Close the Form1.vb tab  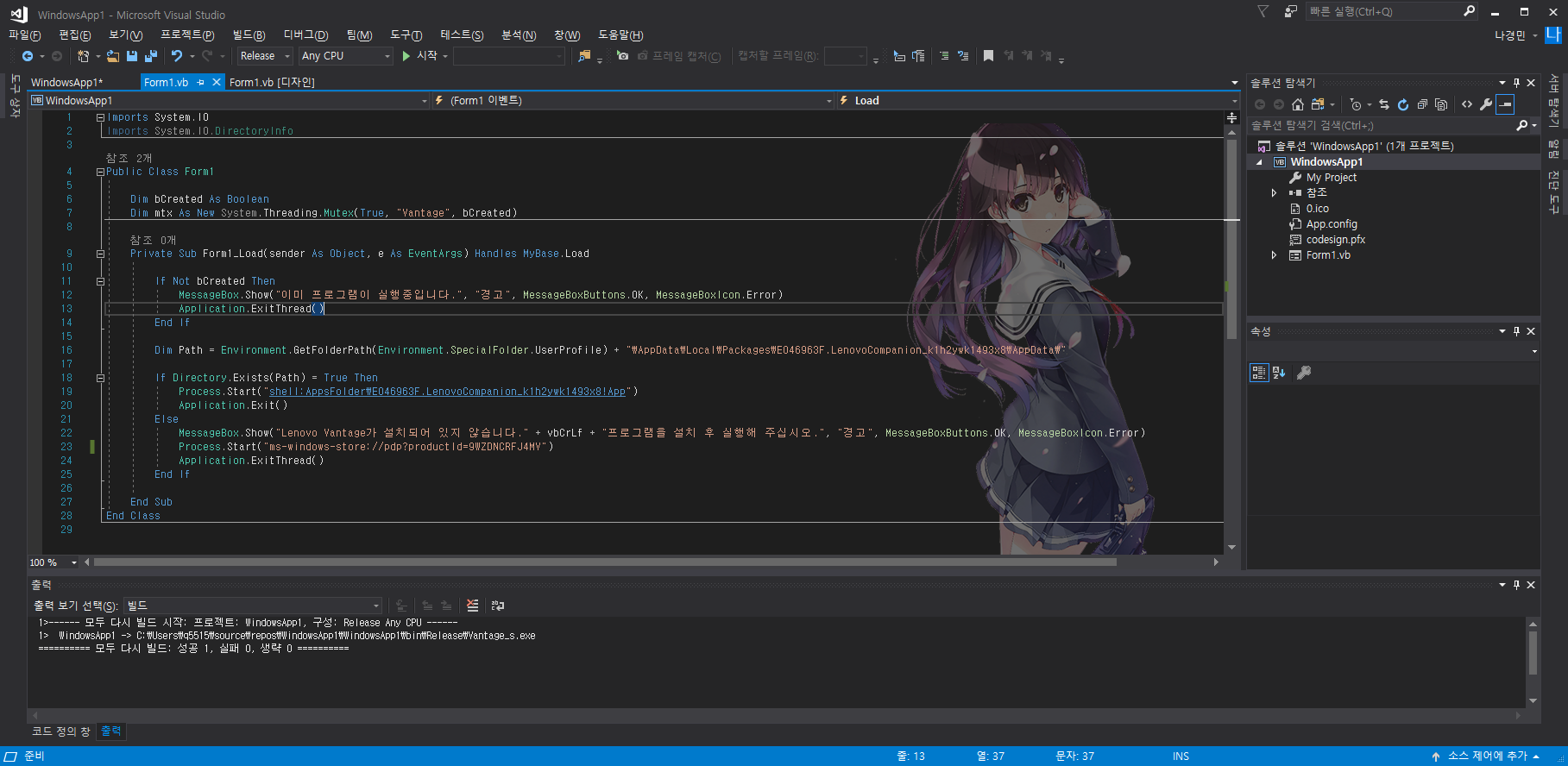(x=216, y=82)
